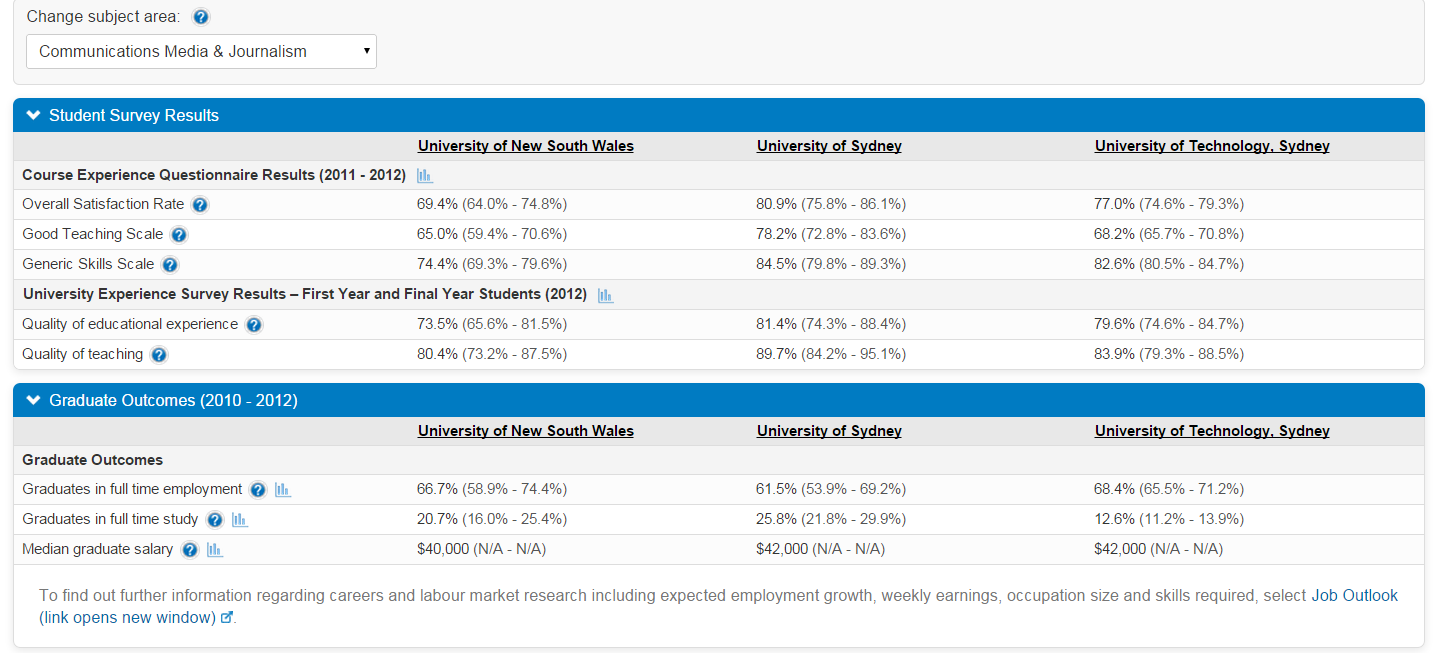Click help icon next to Good Teaching Scale

(179, 235)
